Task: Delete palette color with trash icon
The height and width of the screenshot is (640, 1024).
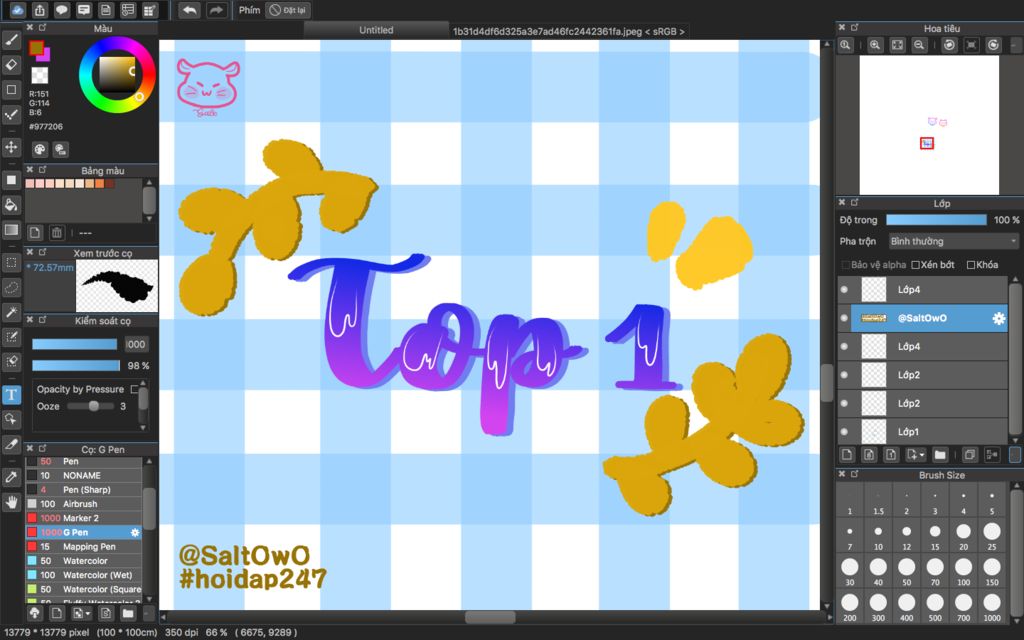Action: click(x=57, y=232)
